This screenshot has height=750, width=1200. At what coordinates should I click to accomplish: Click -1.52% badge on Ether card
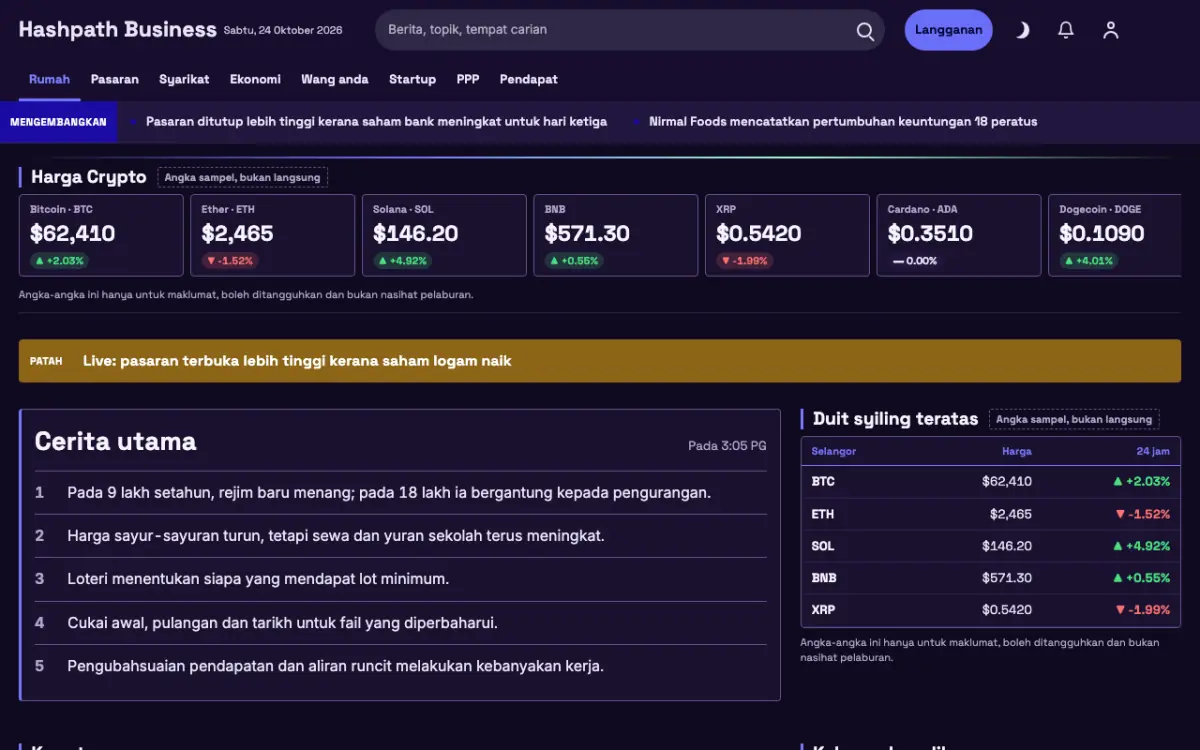click(x=229, y=260)
